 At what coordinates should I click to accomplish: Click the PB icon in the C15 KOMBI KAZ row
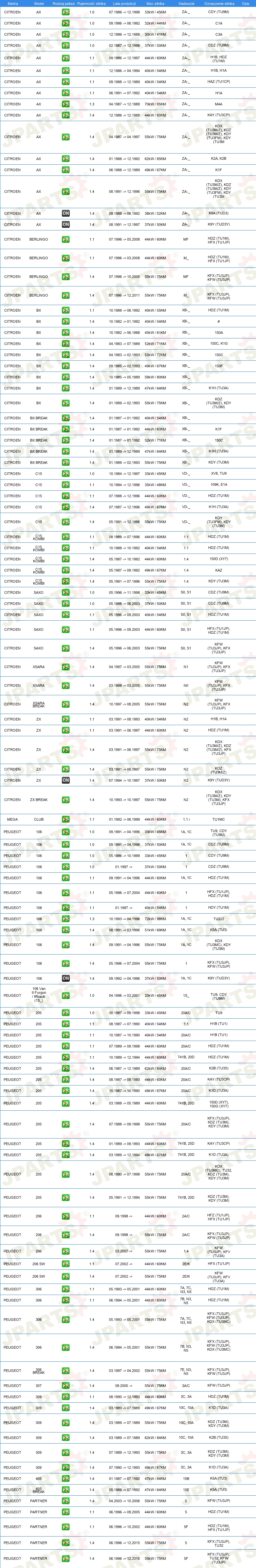click(66, 570)
